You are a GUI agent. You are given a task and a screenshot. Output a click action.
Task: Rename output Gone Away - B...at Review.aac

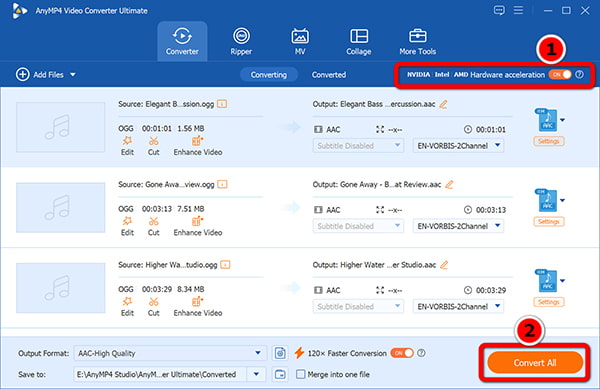449,184
